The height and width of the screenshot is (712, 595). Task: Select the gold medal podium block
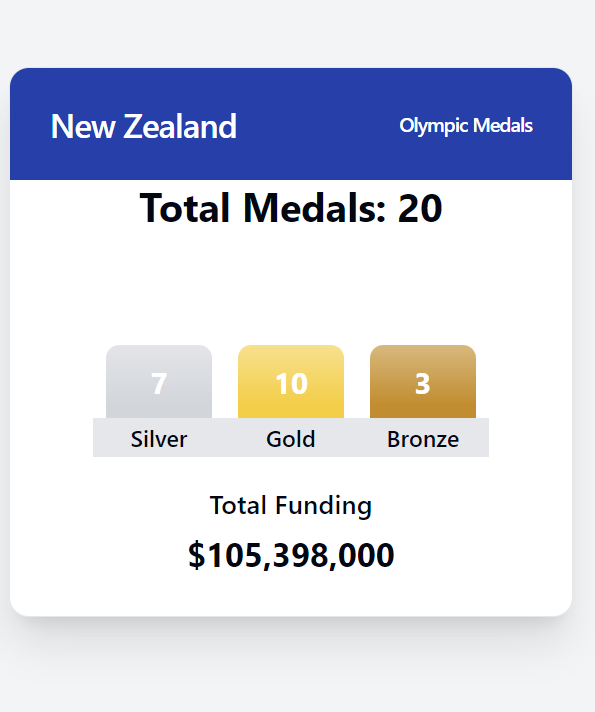coord(291,381)
